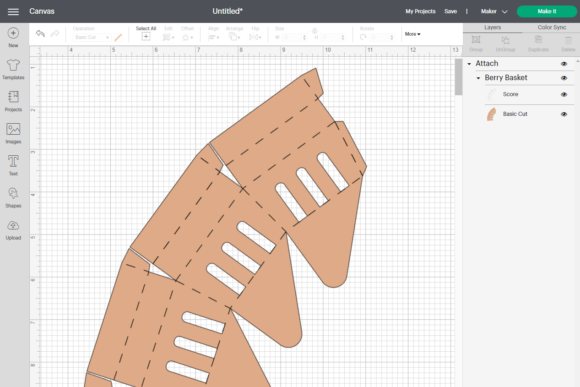Open the Templates panel
580x387 pixels.
click(13, 70)
